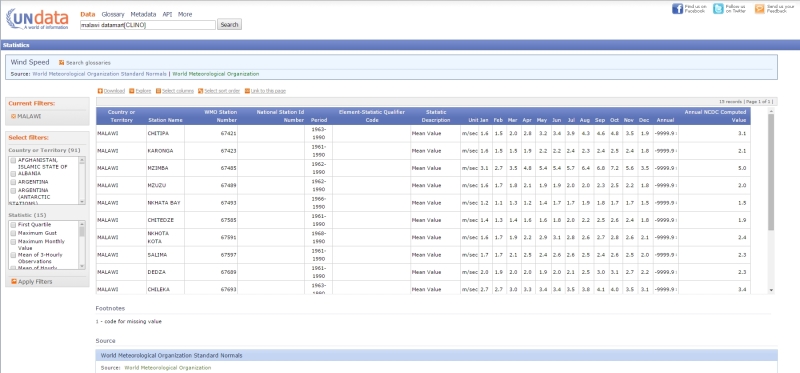Click the Annual NCDC Computed Value header
The image size is (800, 373).
715,116
